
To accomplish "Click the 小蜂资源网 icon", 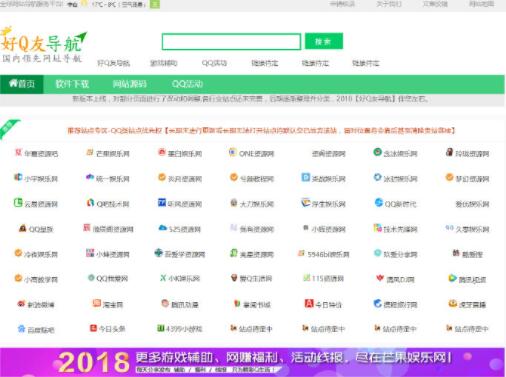I will click(90, 253).
